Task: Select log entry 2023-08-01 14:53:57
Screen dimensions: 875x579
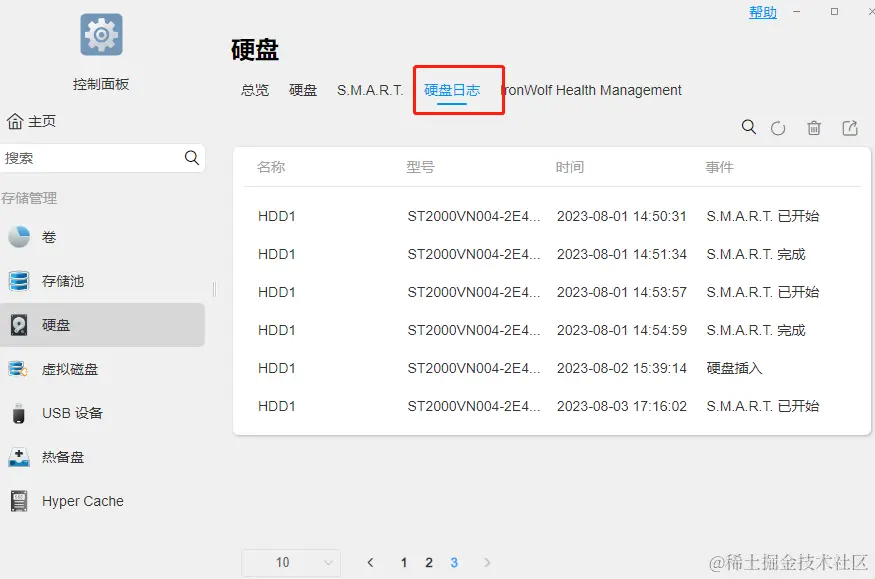Action: coord(552,292)
